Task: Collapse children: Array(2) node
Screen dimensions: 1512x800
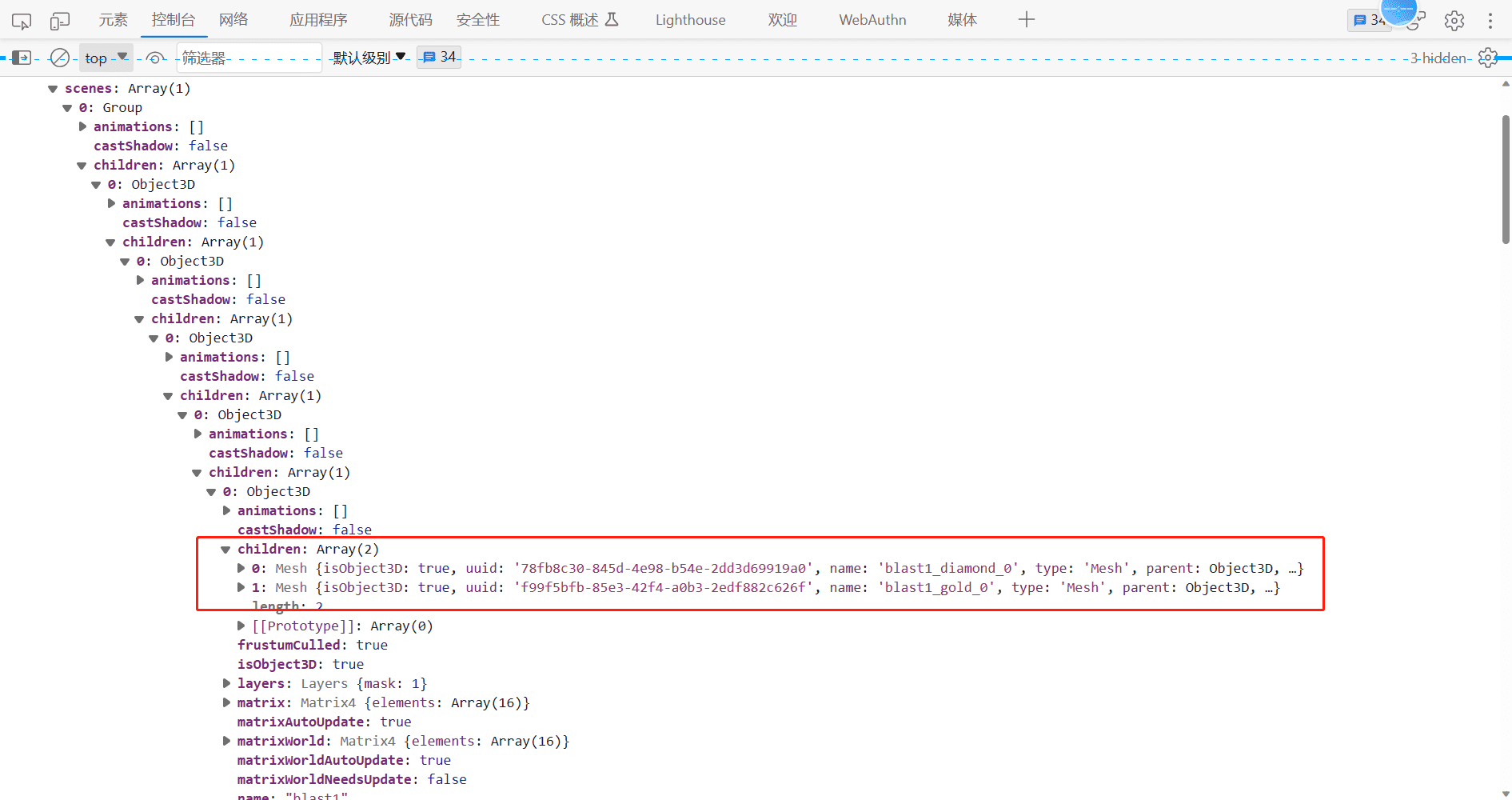Action: [225, 550]
